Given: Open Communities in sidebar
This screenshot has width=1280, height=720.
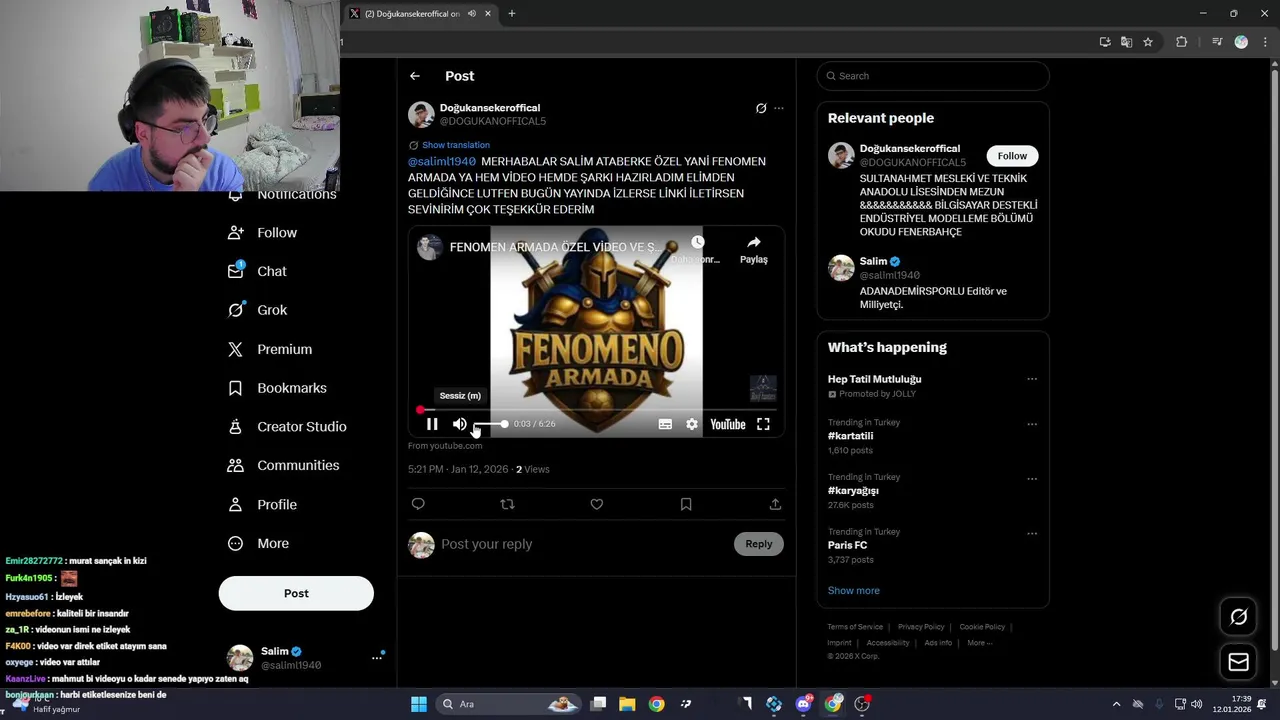Looking at the screenshot, I should coord(283,465).
